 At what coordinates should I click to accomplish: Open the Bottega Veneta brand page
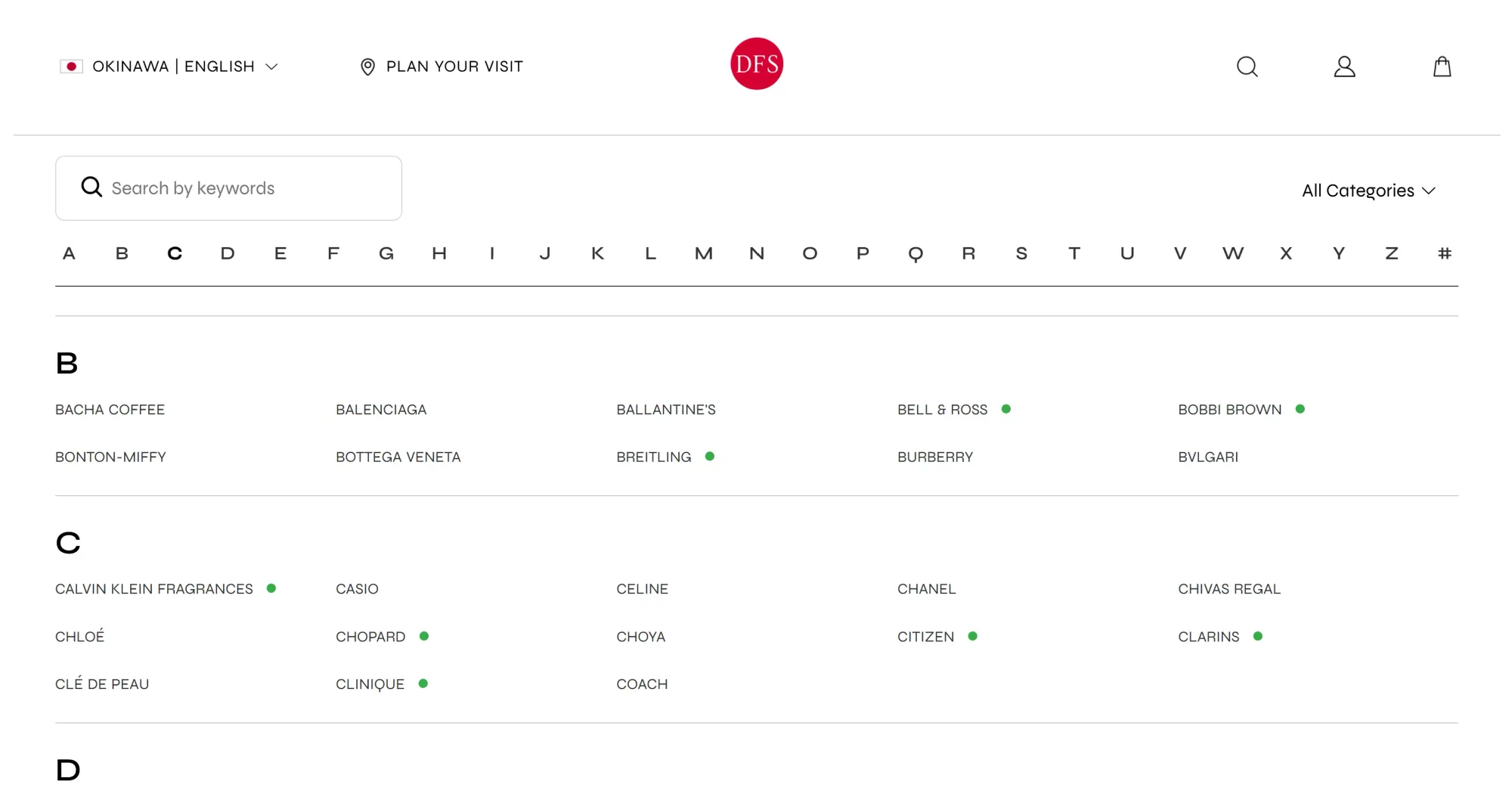click(x=398, y=457)
